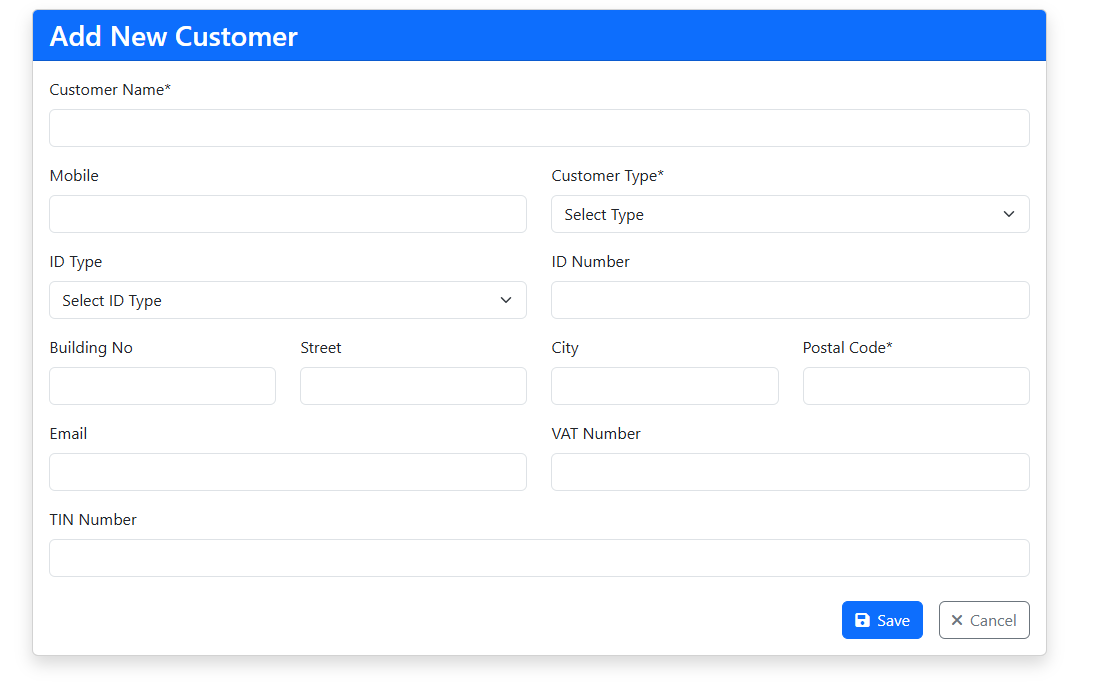Click inside the Street input
This screenshot has height=700, width=1099.
(413, 386)
